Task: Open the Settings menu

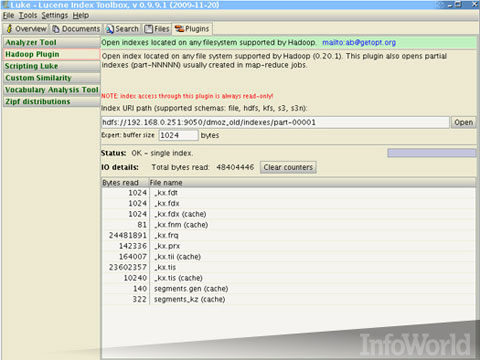Action: click(55, 15)
